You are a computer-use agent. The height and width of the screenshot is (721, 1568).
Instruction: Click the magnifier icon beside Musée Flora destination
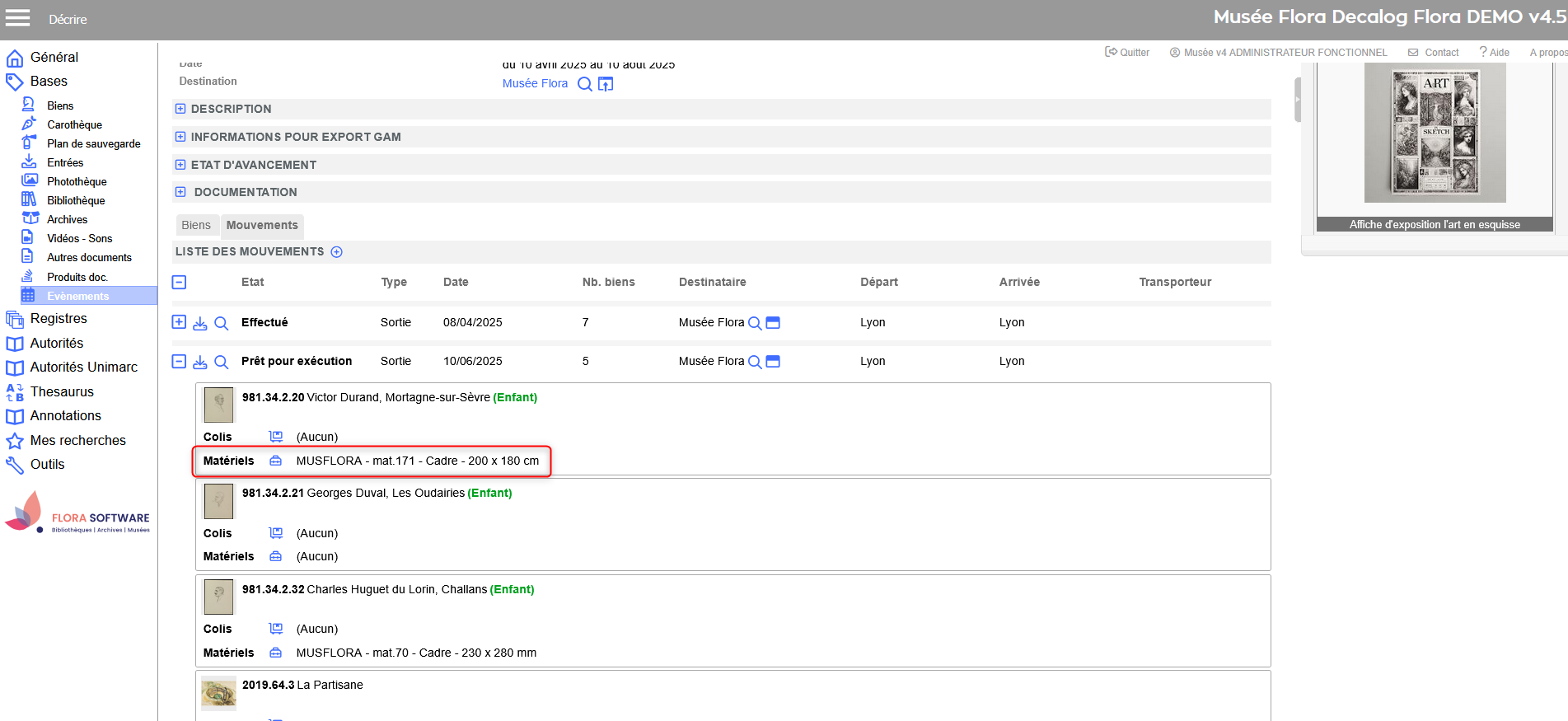coord(584,84)
